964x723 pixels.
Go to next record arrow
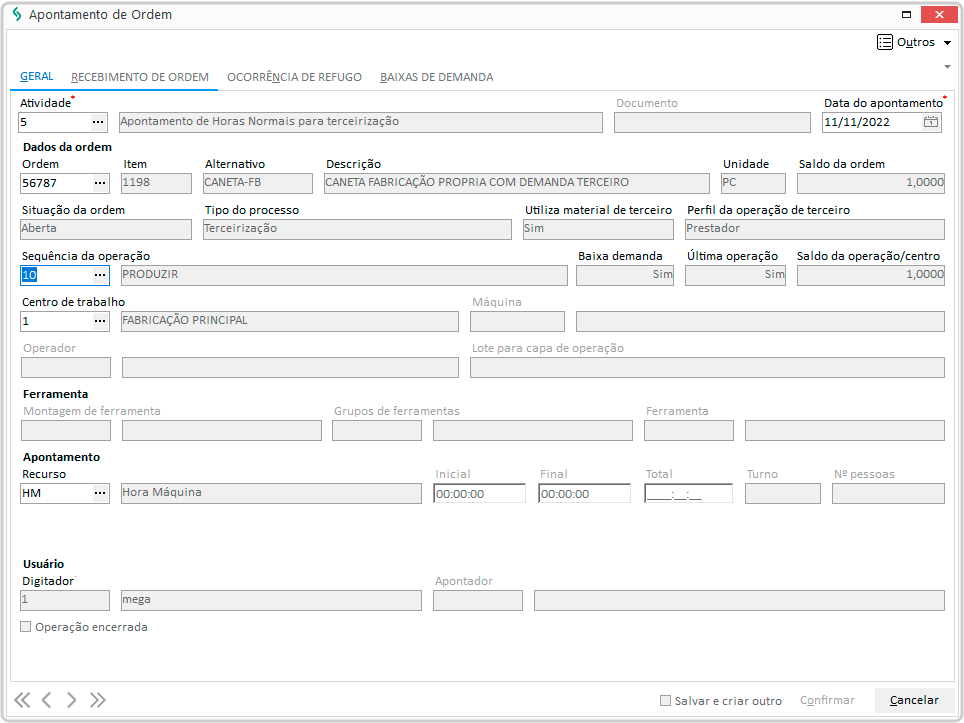(x=72, y=700)
